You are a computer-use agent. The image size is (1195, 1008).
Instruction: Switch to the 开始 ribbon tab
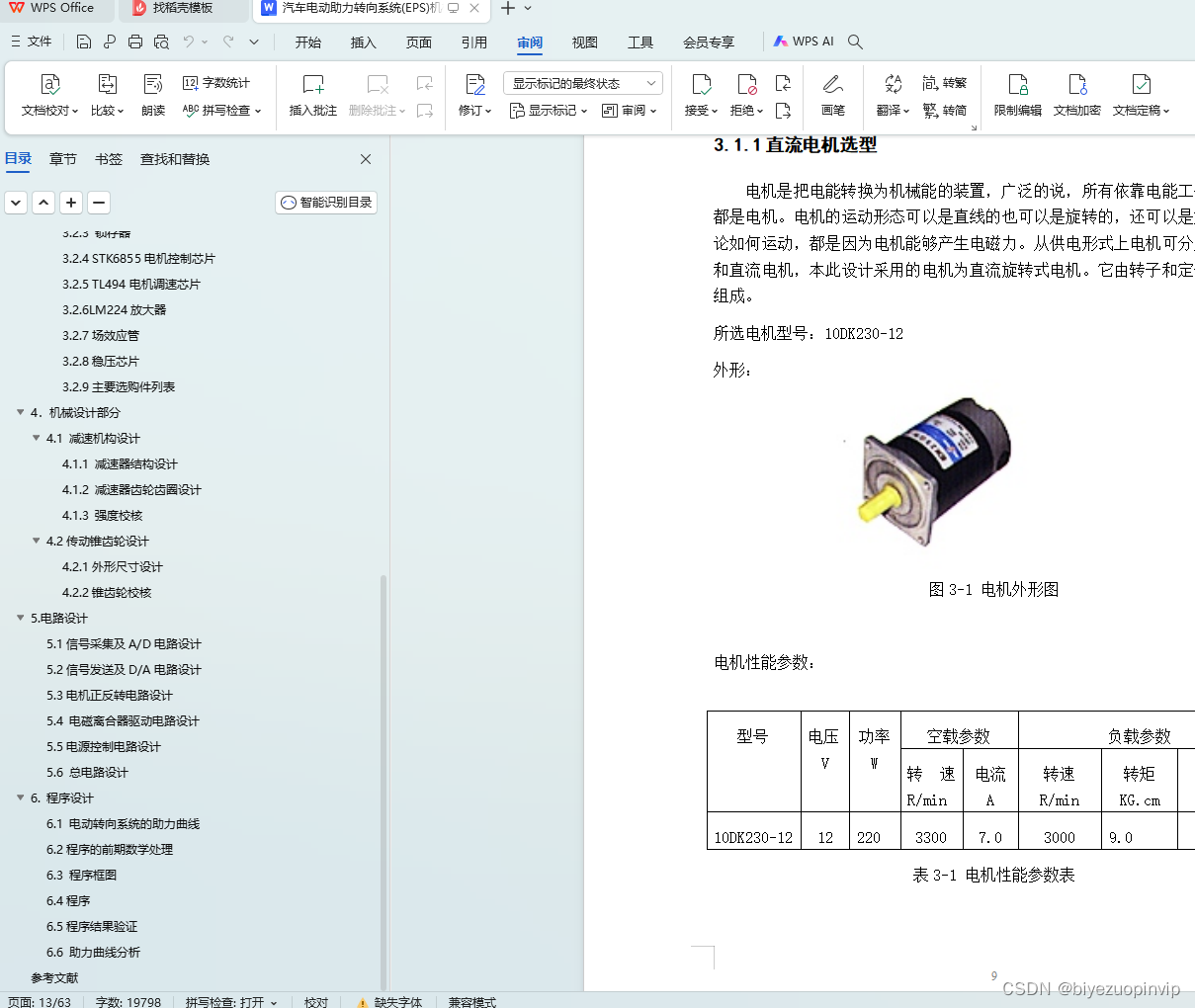[x=308, y=42]
